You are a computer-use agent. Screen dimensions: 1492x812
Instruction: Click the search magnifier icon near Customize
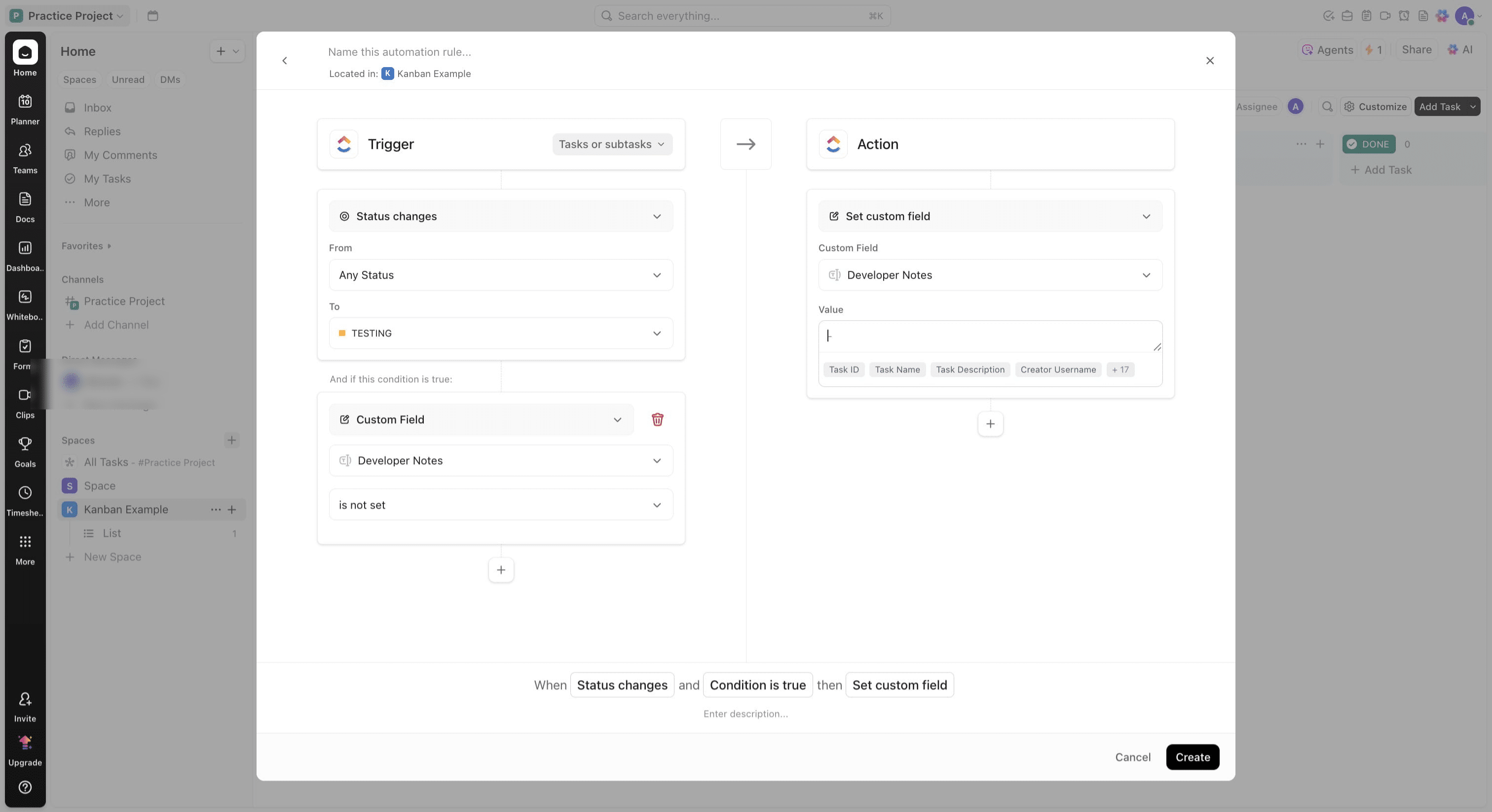pyautogui.click(x=1327, y=107)
